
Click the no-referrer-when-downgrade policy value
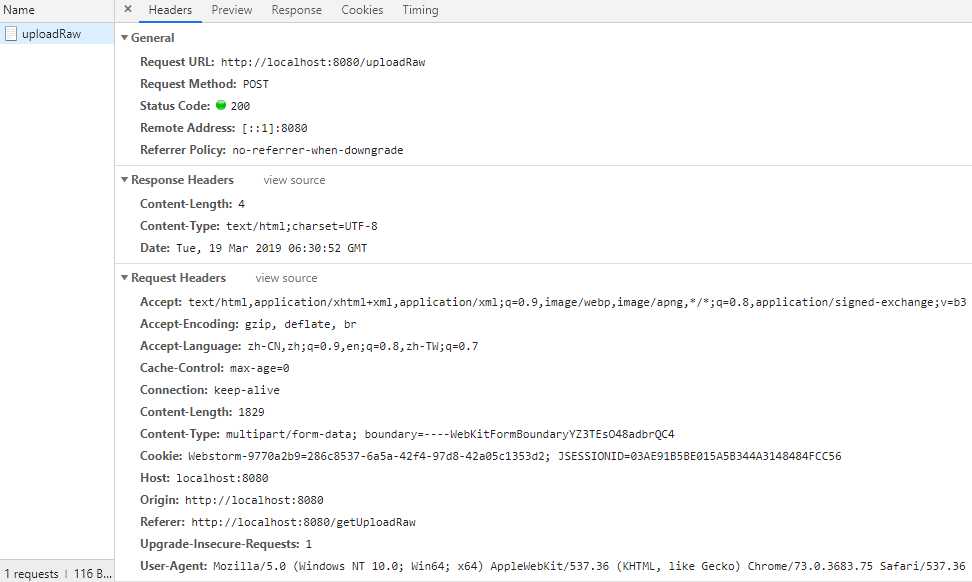[x=318, y=150]
